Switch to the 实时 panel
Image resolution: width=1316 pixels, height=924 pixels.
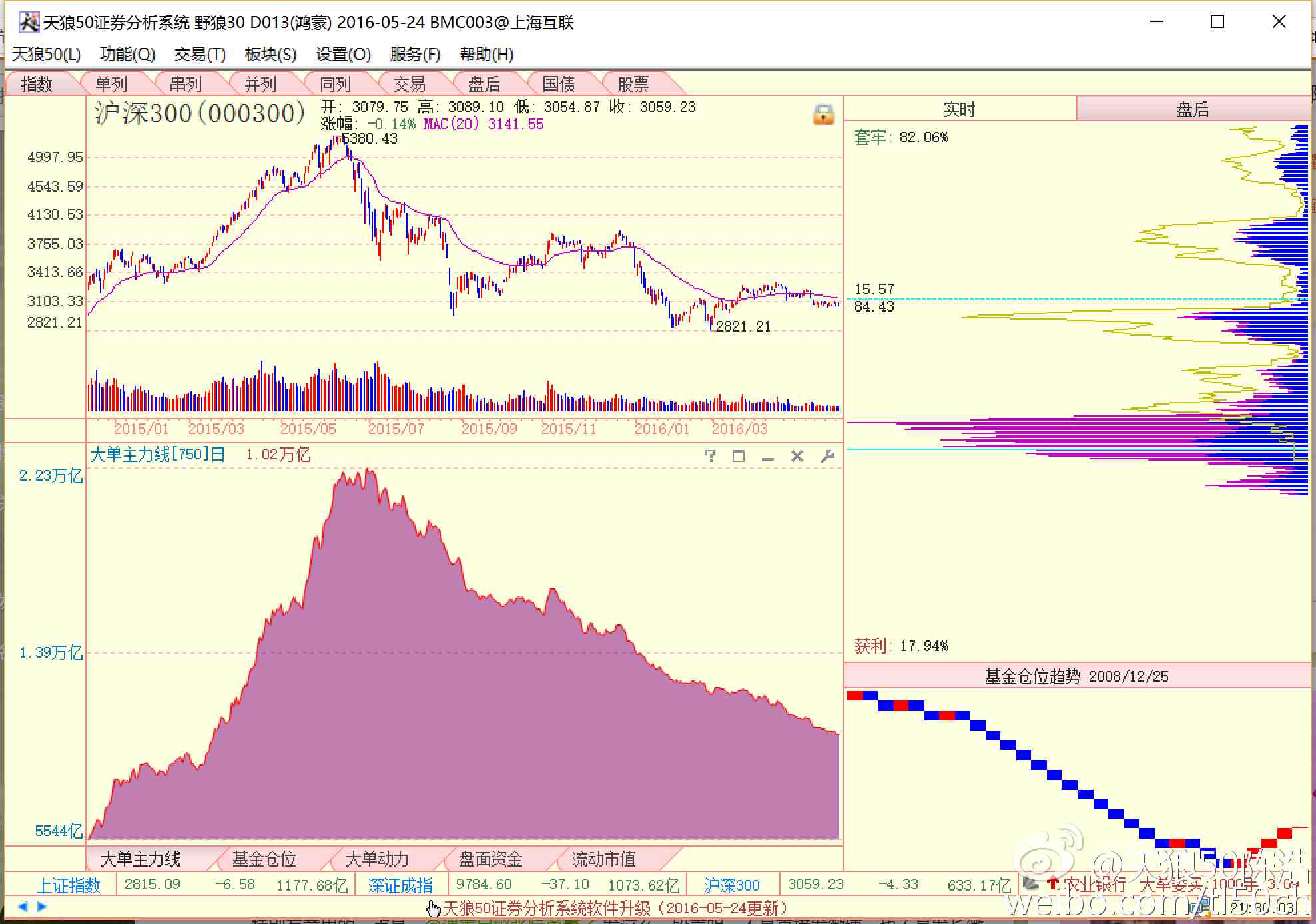(x=959, y=109)
